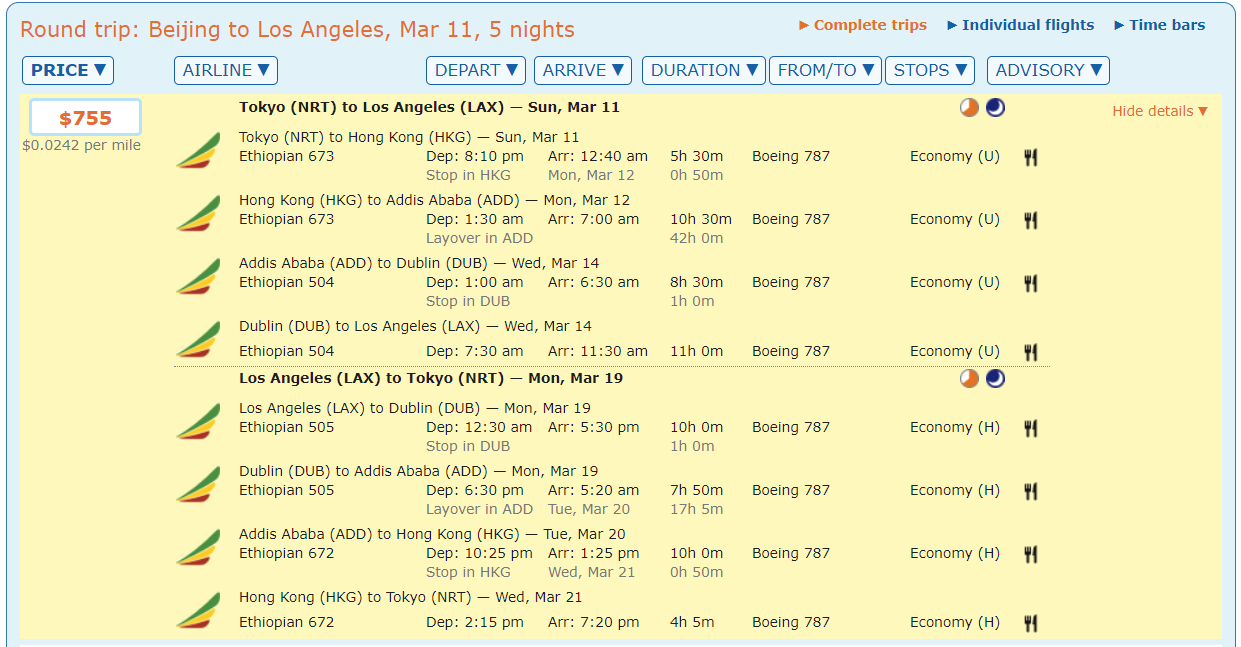Open the FROM/TO filter dropdown
Viewport: 1241px width, 647px height.
[825, 70]
